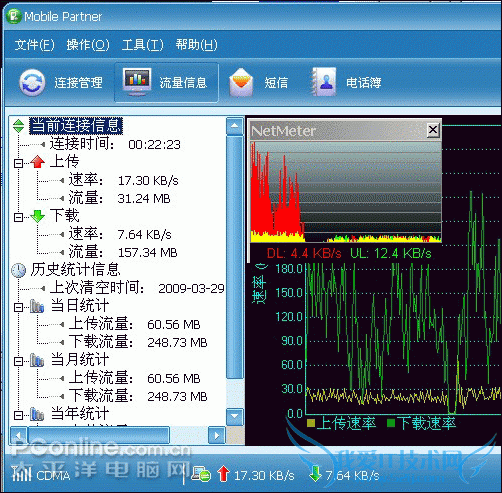Select 当日统计 上传流量 60.56 MB row
This screenshot has width=502, height=493.
pos(134,324)
